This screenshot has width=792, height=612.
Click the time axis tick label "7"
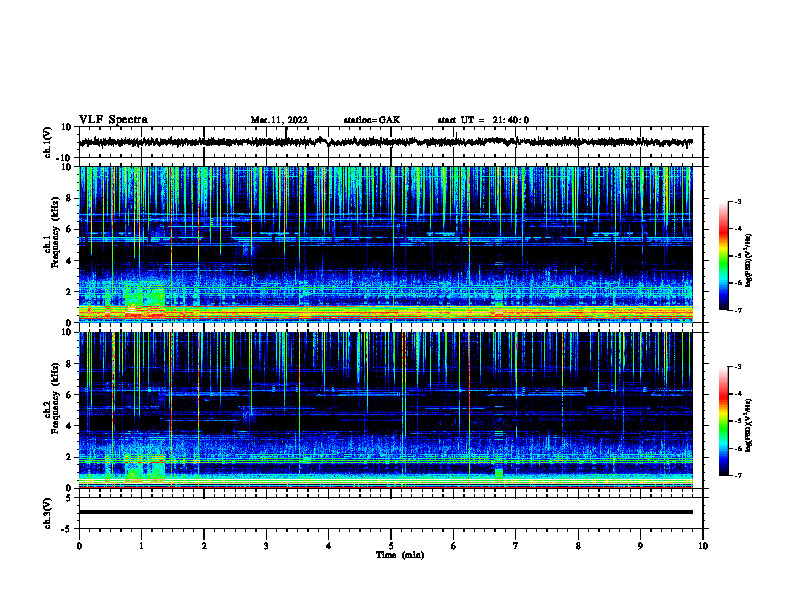[516, 546]
